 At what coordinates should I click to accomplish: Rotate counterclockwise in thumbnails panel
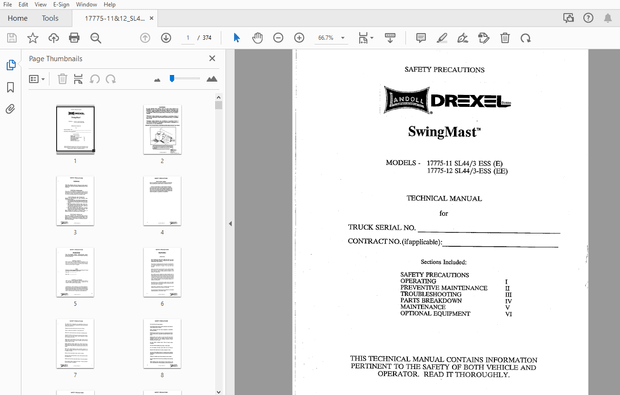point(95,79)
